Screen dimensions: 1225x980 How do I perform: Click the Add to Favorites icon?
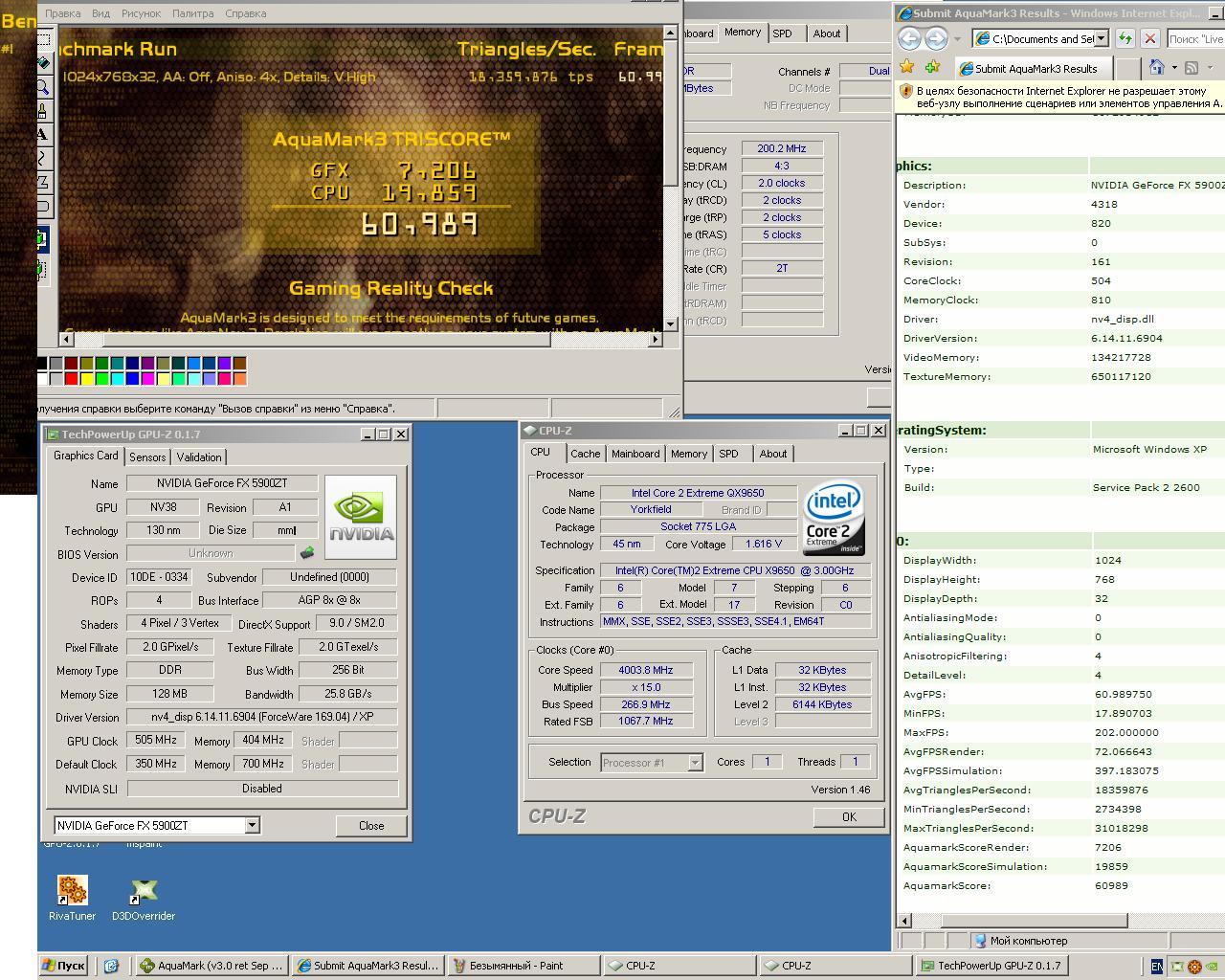click(932, 67)
